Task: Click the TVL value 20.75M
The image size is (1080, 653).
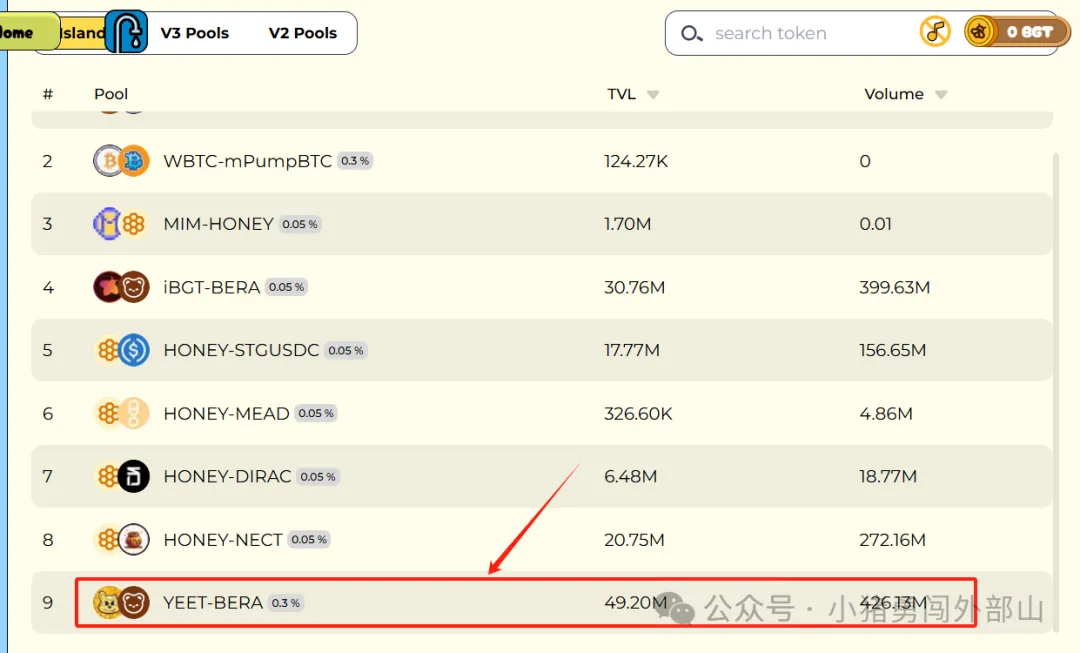Action: [634, 539]
